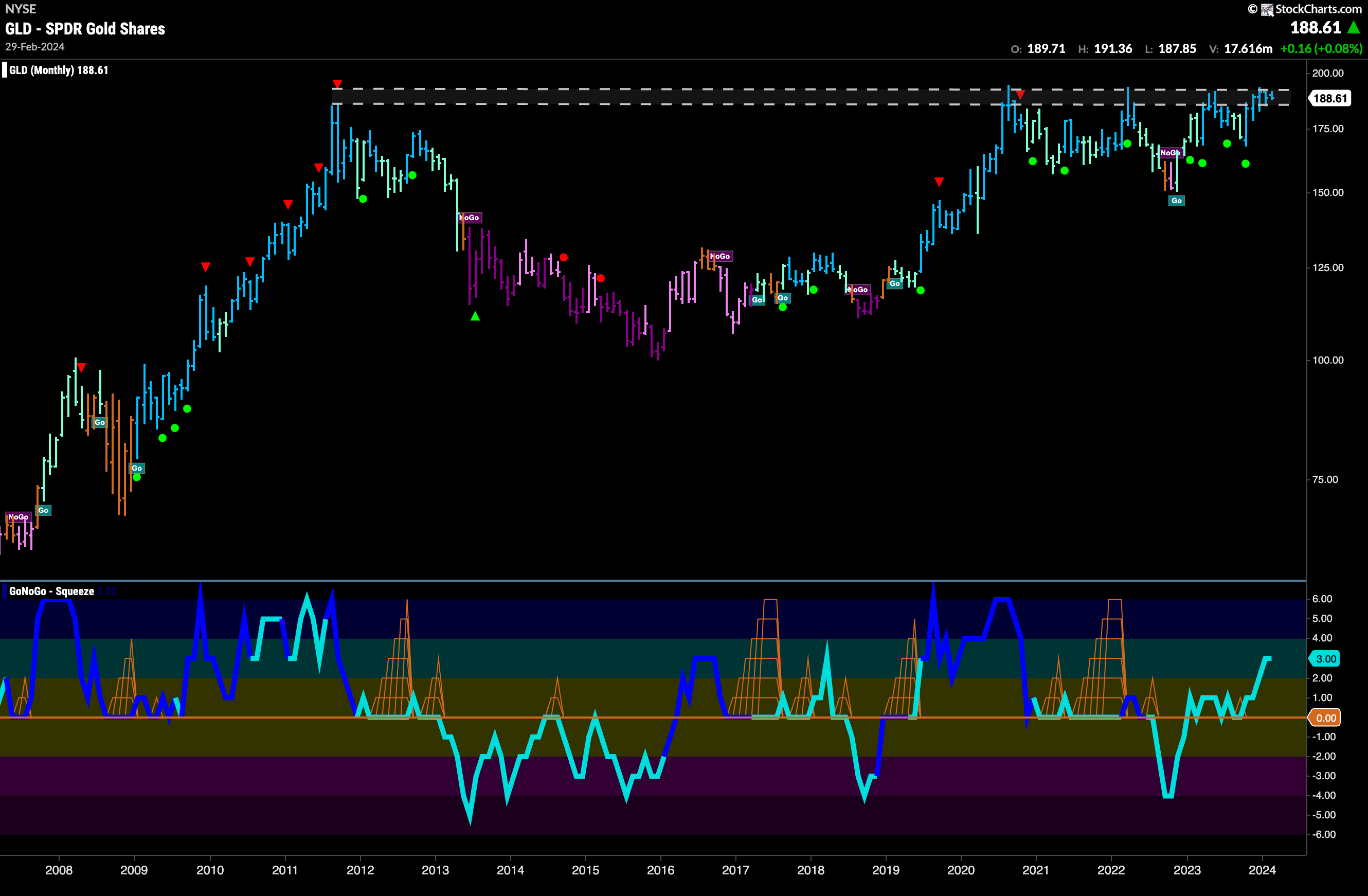Click the 2019 year label
The image size is (1368, 896).
click(x=886, y=870)
